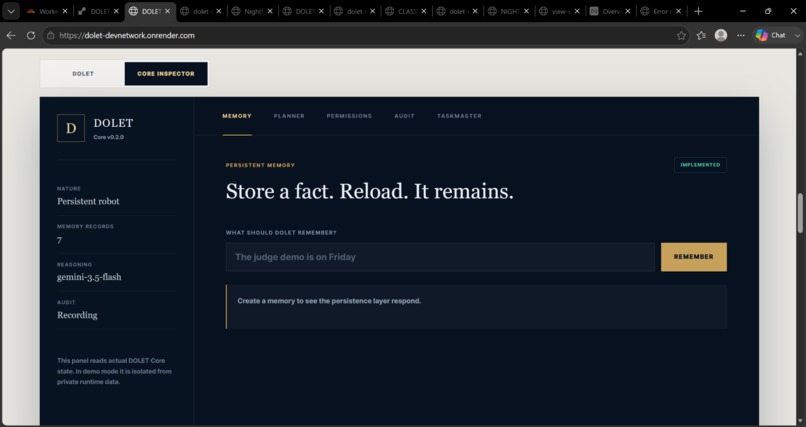This screenshot has height=427, width=806.
Task: Click the gemini-3.5-flash reasoning value
Action: tap(89, 277)
